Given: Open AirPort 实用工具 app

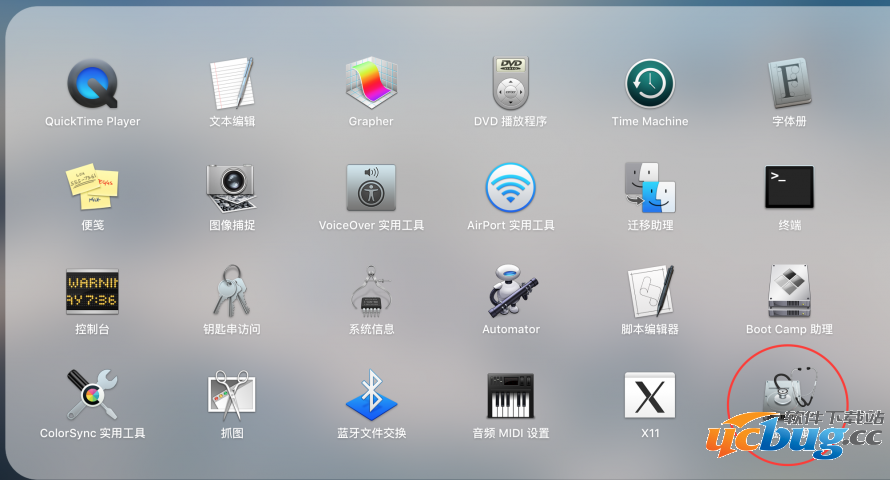Looking at the screenshot, I should tap(511, 188).
